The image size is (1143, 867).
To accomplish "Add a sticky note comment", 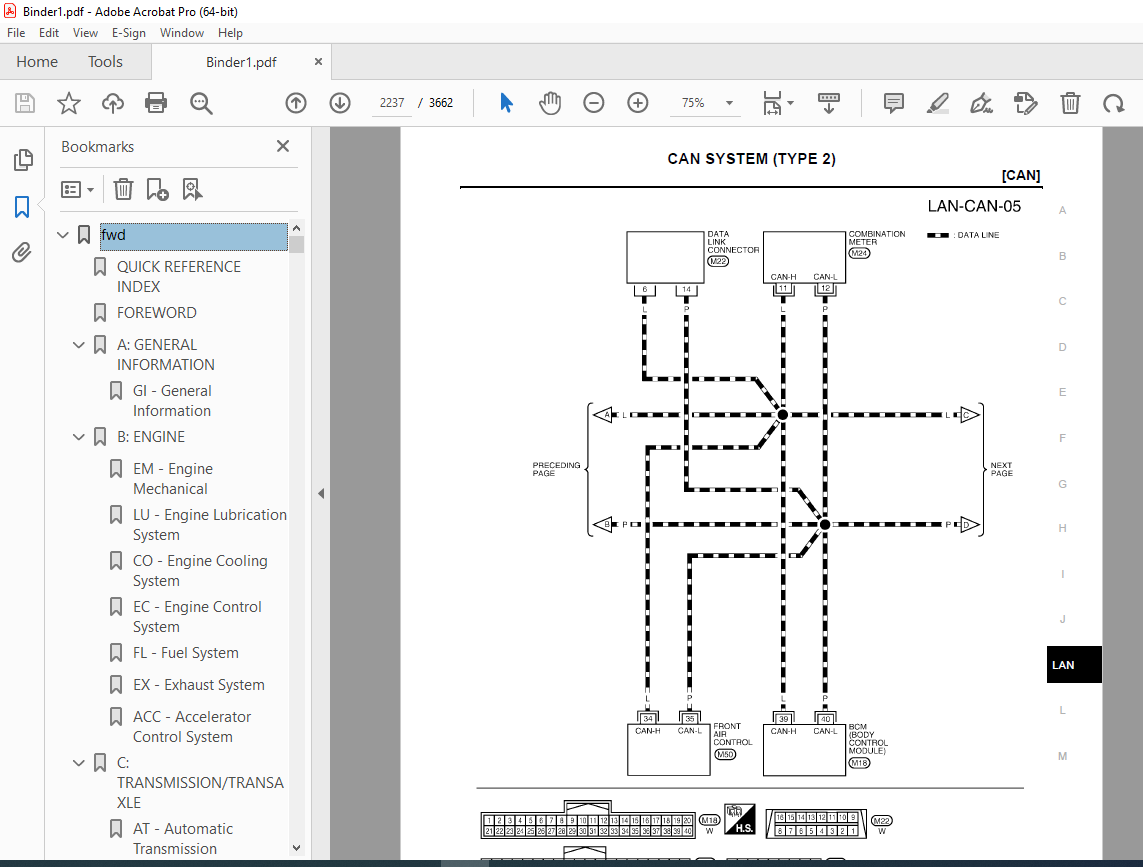I will tap(894, 103).
